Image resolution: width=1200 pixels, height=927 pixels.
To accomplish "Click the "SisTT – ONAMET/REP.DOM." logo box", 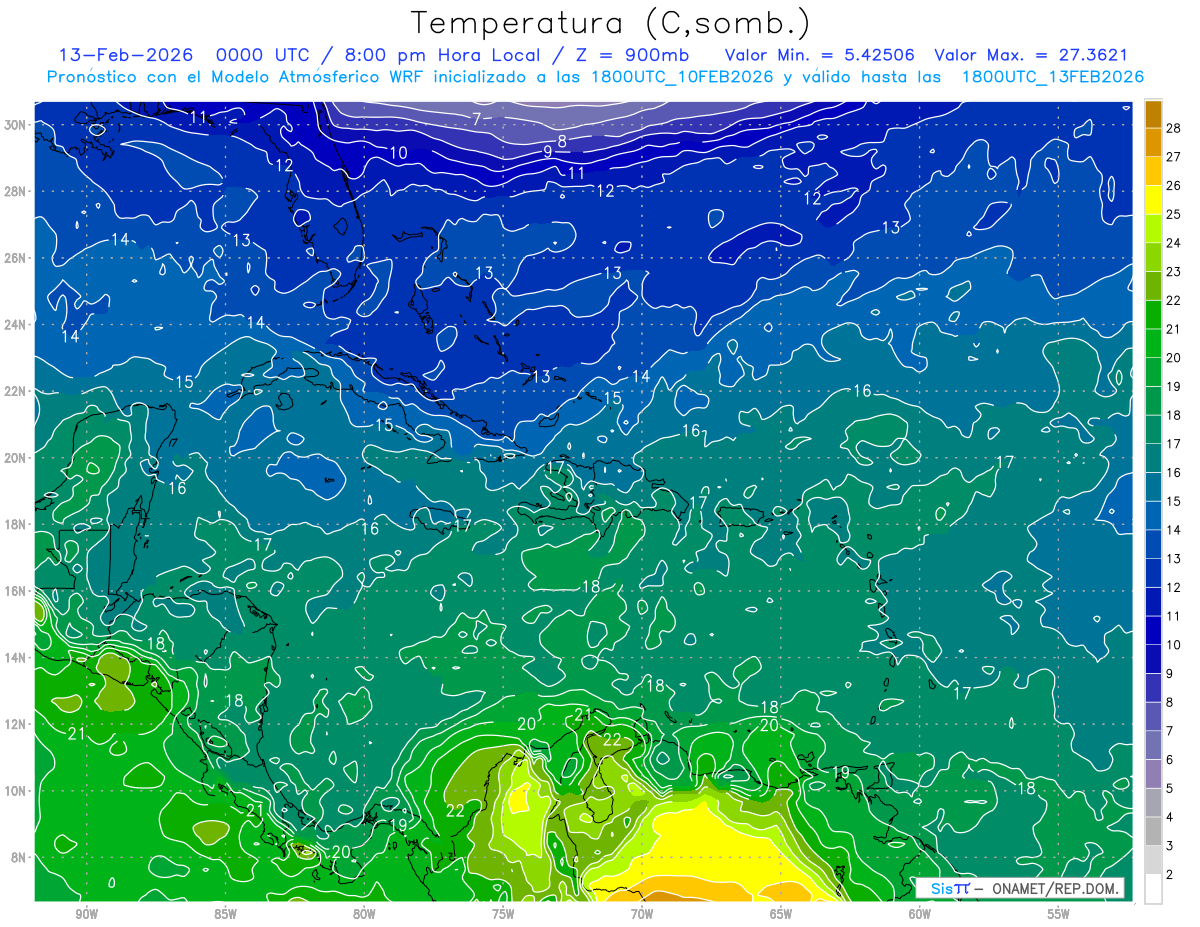I will click(1020, 888).
